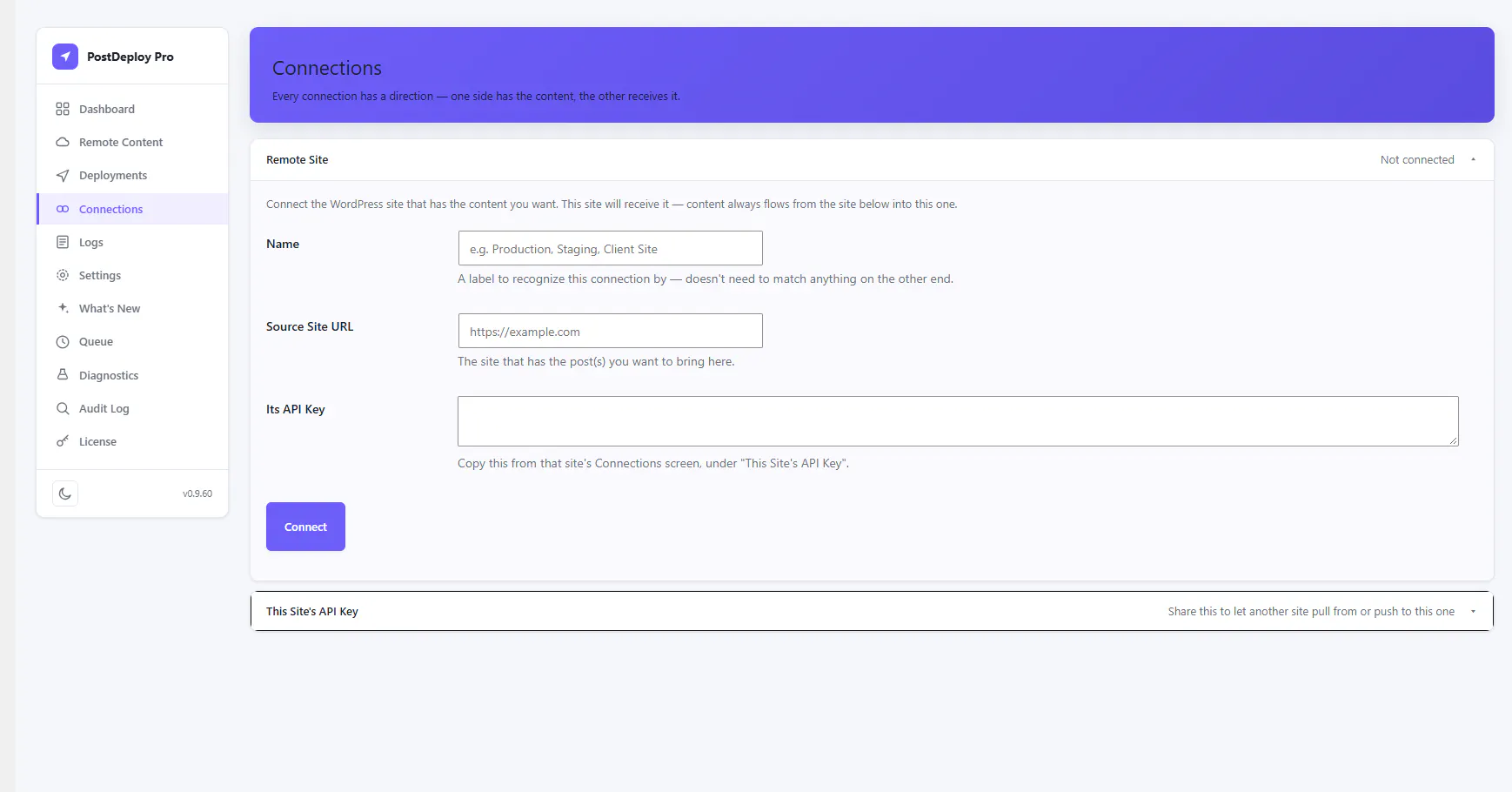Click the Settings gear icon
1512x792 pixels.
pos(63,275)
